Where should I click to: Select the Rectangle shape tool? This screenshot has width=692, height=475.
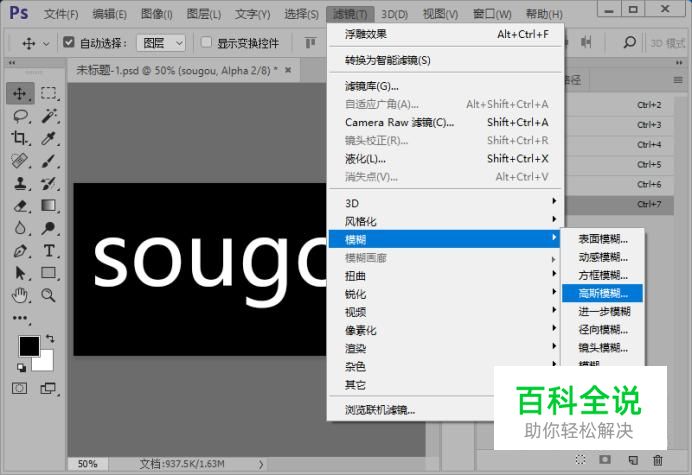[x=49, y=273]
